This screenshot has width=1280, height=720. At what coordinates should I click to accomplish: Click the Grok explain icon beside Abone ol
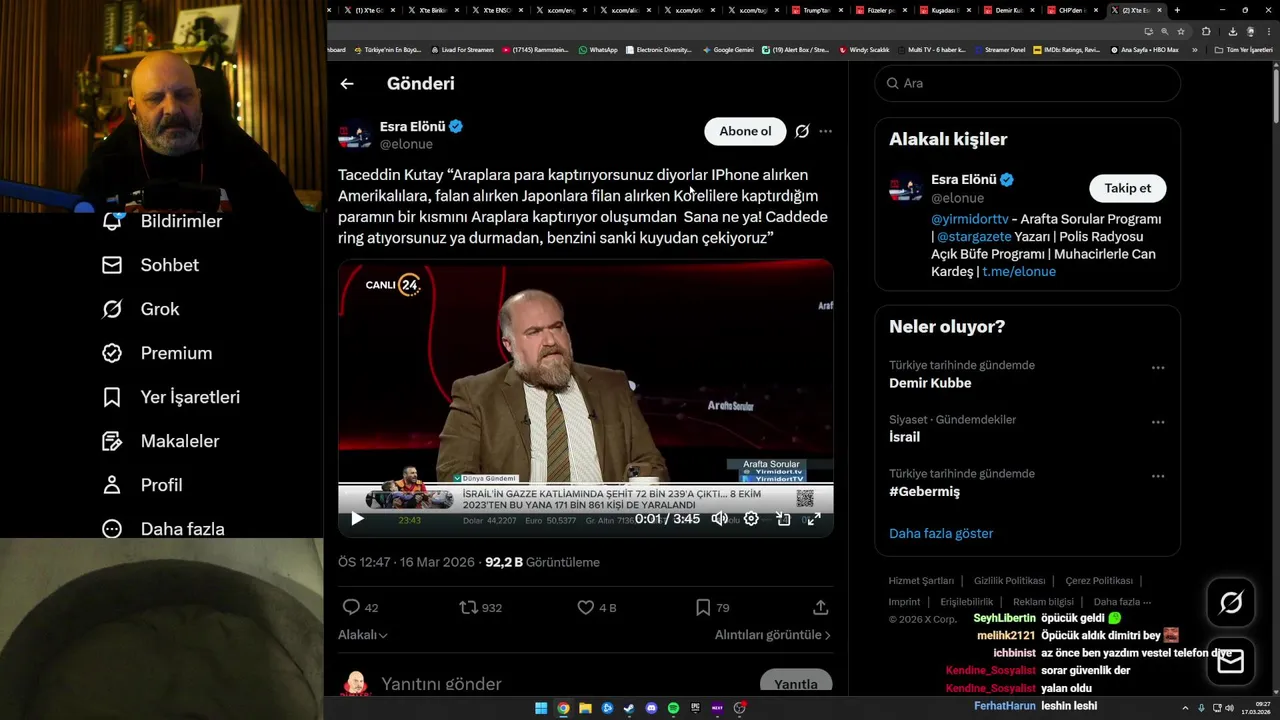point(802,131)
